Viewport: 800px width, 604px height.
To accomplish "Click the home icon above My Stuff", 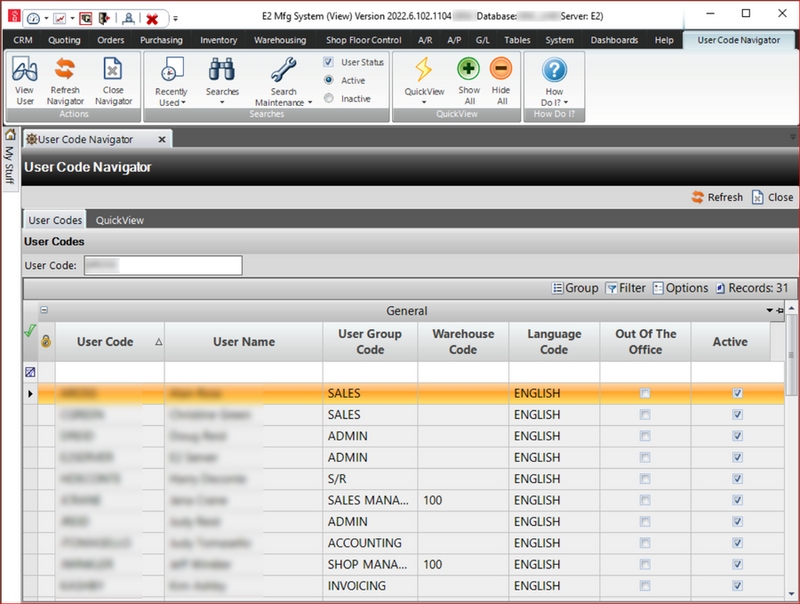I will 10,135.
